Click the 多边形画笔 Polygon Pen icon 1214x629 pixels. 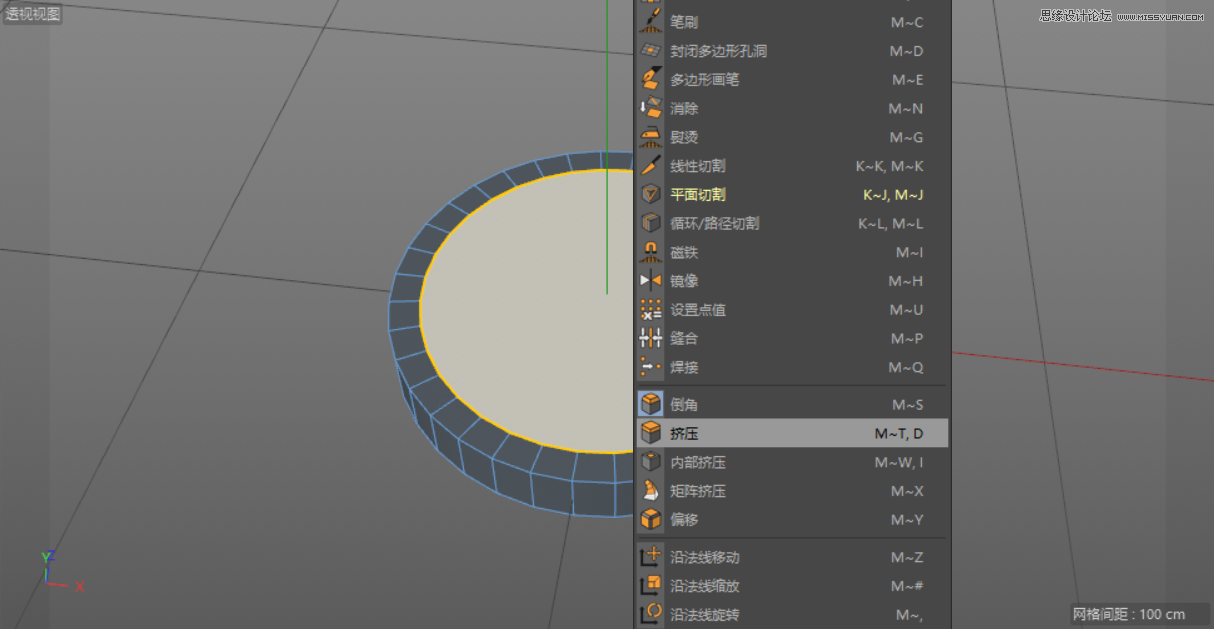pyautogui.click(x=651, y=80)
